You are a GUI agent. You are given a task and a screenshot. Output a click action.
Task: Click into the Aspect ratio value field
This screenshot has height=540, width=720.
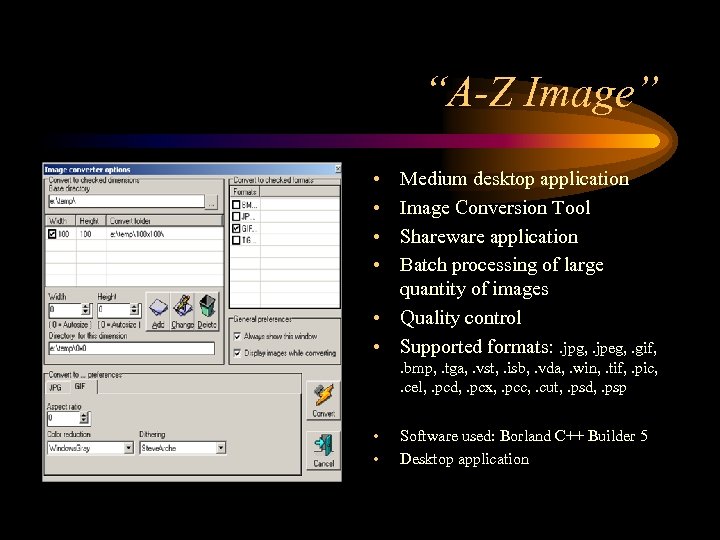pos(63,418)
